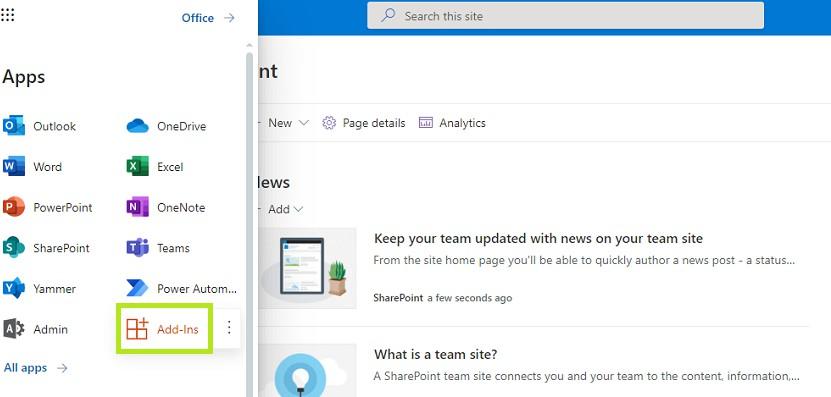Click the 'a few seconds ago' timestamp
The image size is (831, 397).
click(470, 298)
